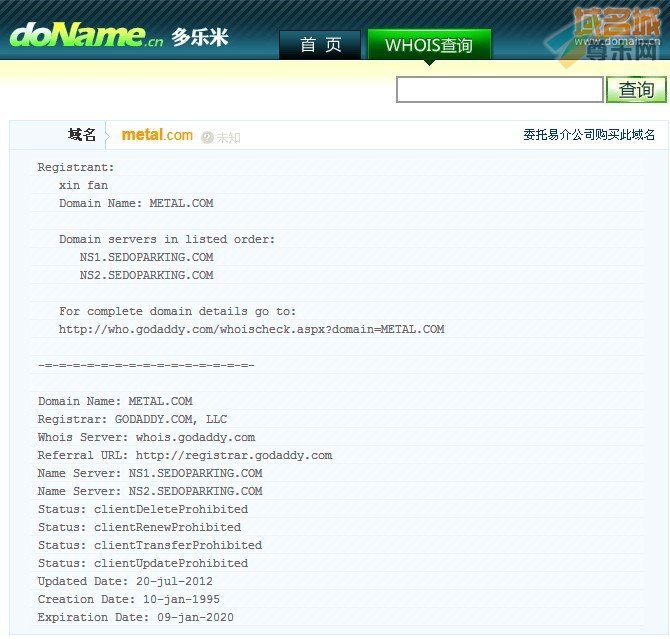Open the 首页 home tab
The image size is (670, 639).
click(x=320, y=44)
